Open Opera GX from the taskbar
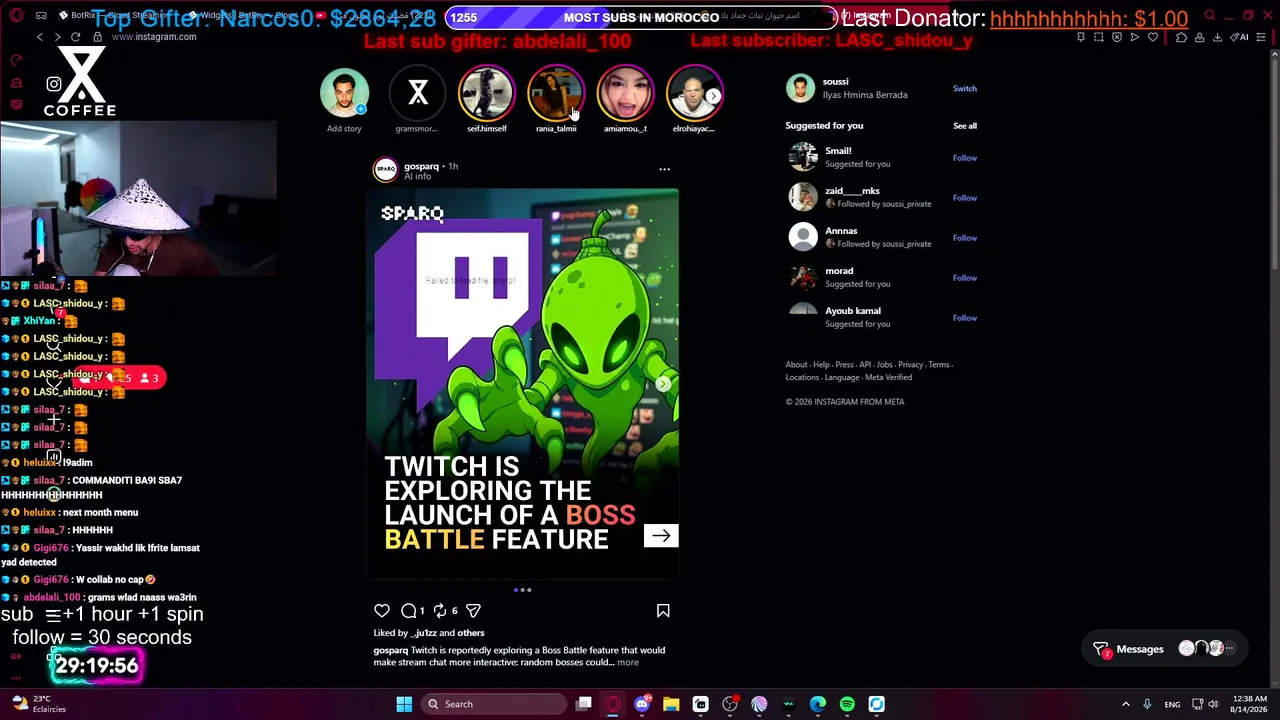The height and width of the screenshot is (720, 1280). 613,704
